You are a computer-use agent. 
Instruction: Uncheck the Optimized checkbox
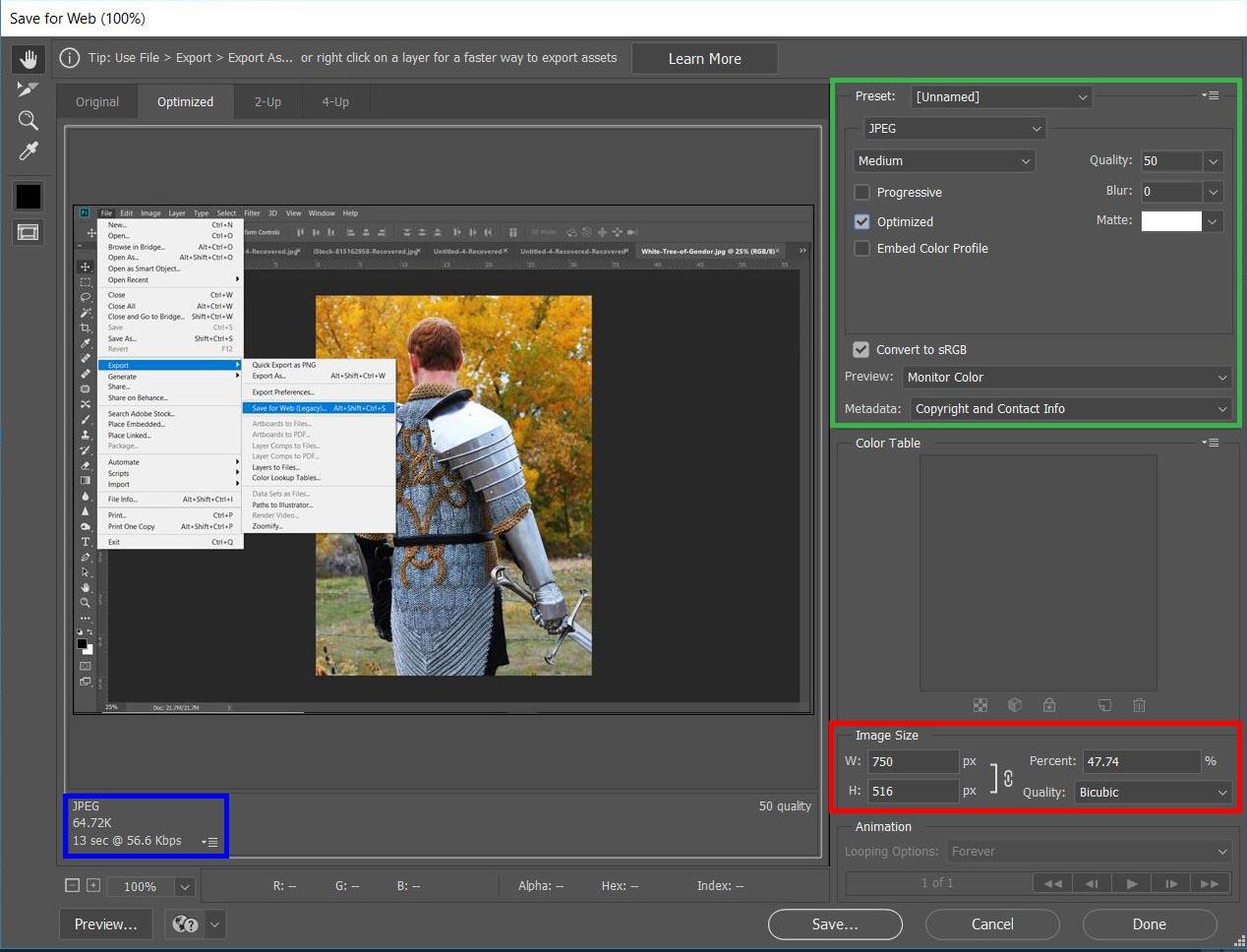pos(861,221)
